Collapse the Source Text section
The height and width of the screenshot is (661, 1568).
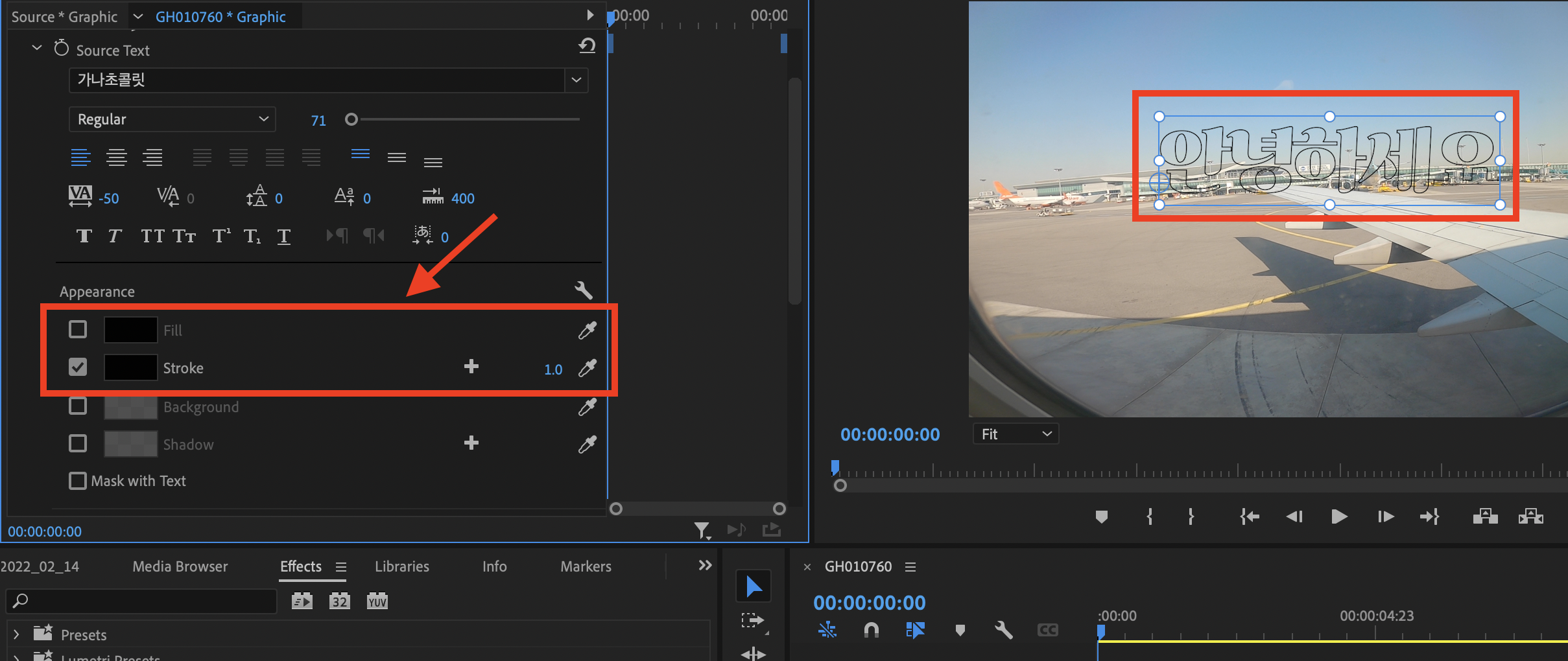(x=37, y=48)
